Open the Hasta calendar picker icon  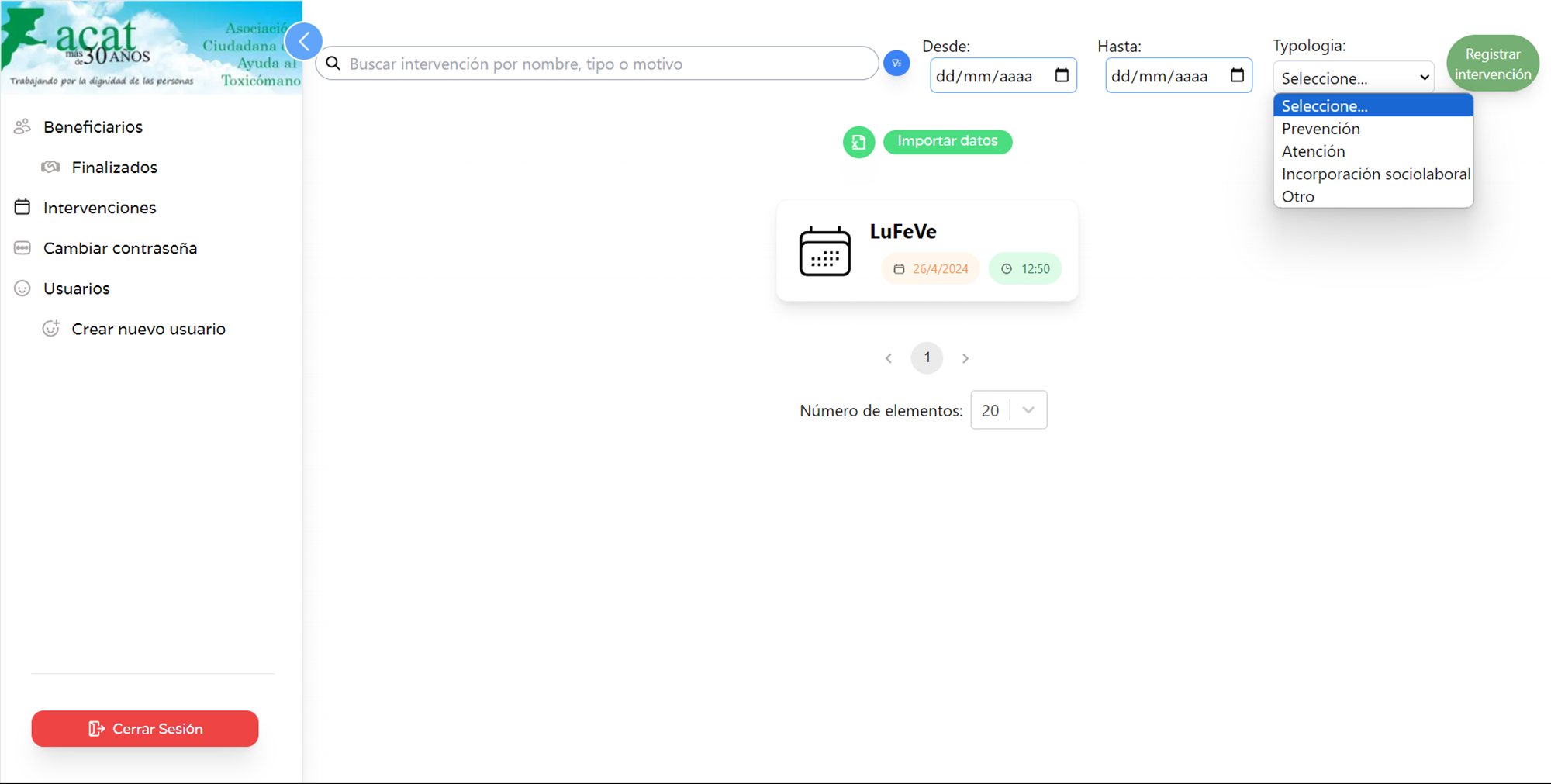coord(1237,75)
